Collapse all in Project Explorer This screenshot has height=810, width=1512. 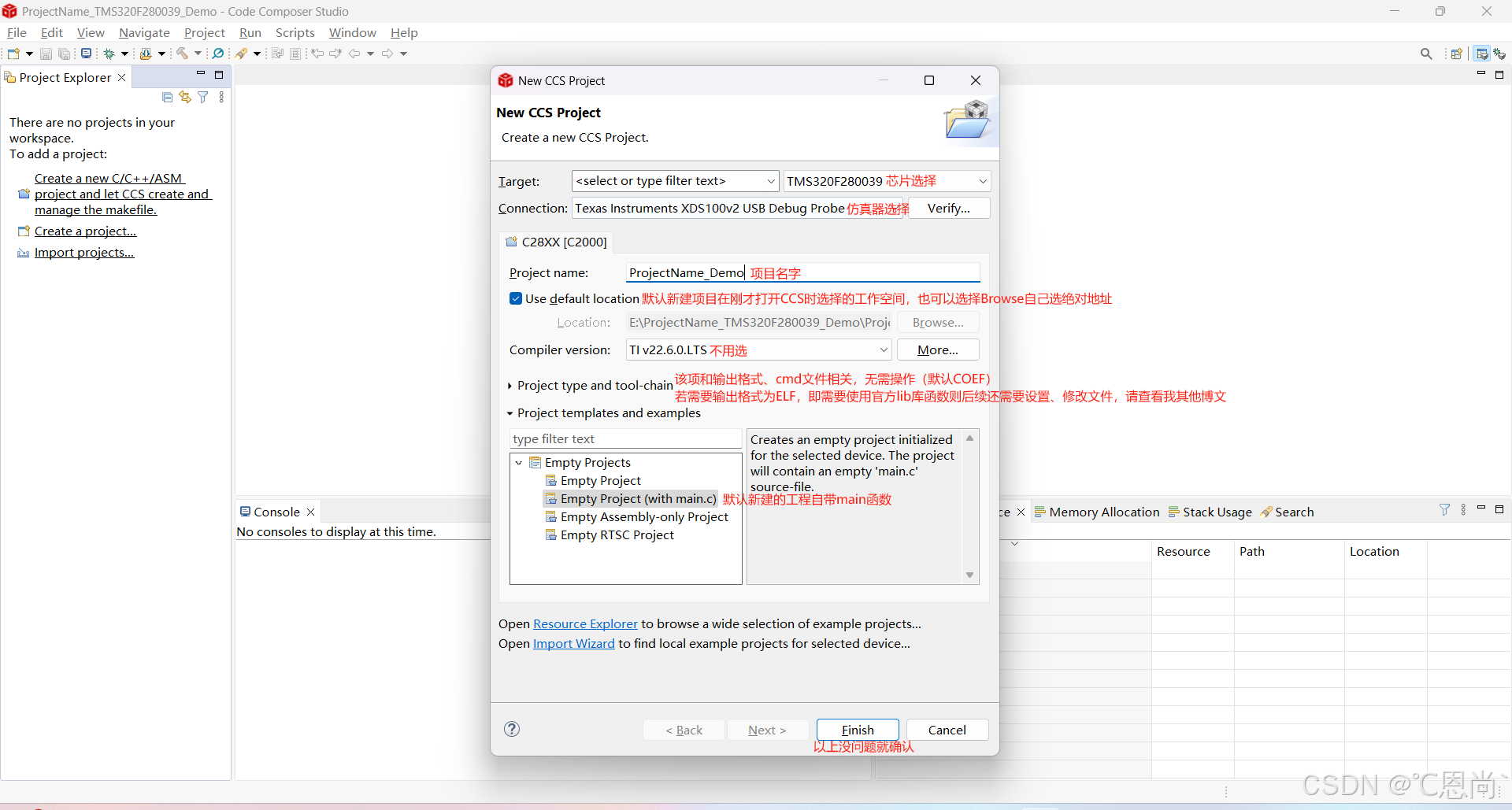point(167,97)
